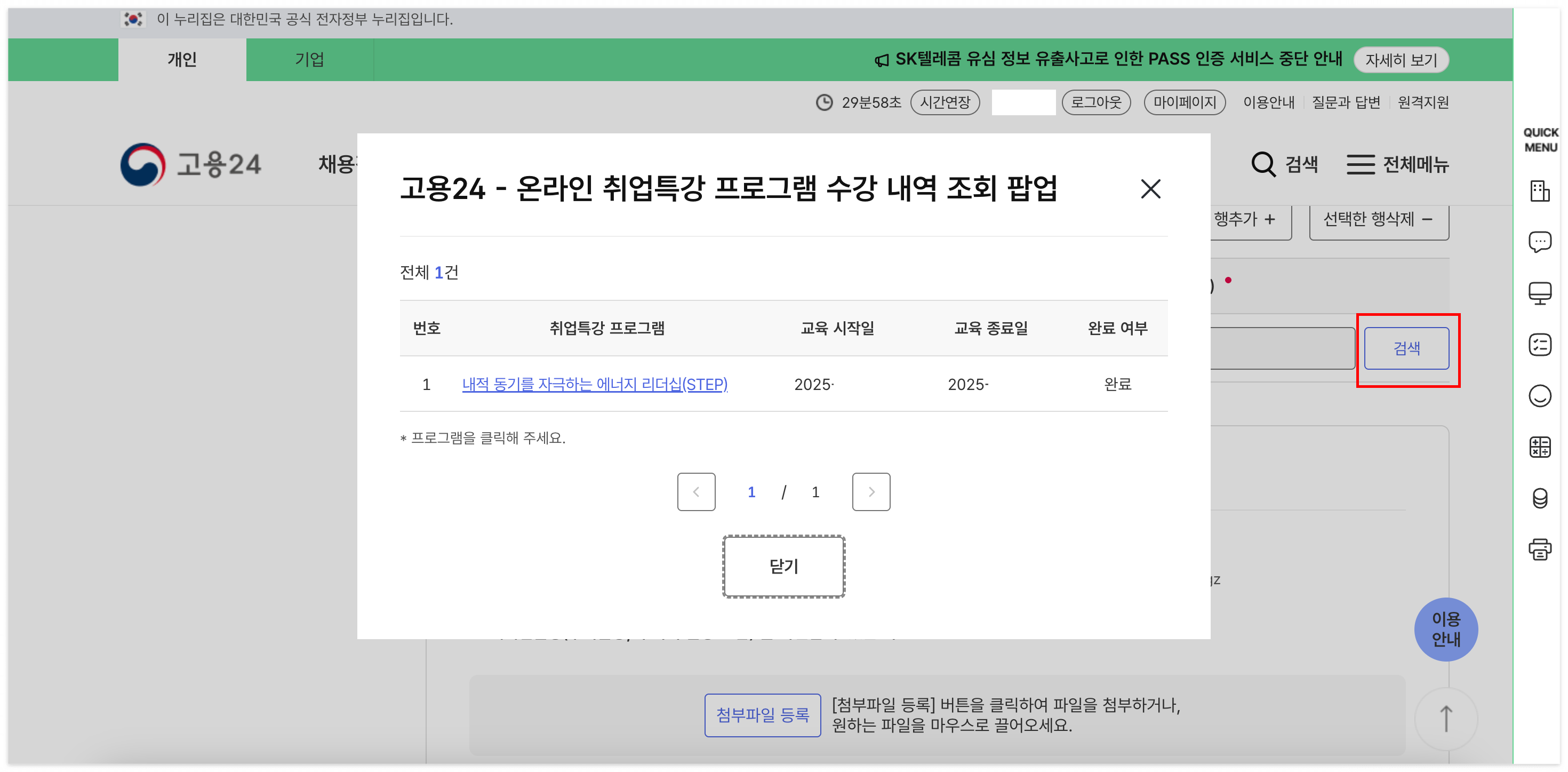Open the round 이용안내 floating button
The width and height of the screenshot is (1568, 772).
1446,629
